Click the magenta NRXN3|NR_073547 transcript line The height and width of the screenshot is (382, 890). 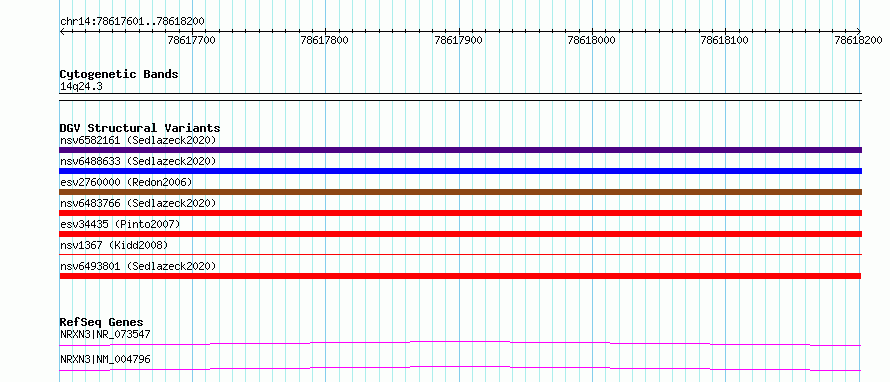click(x=460, y=343)
